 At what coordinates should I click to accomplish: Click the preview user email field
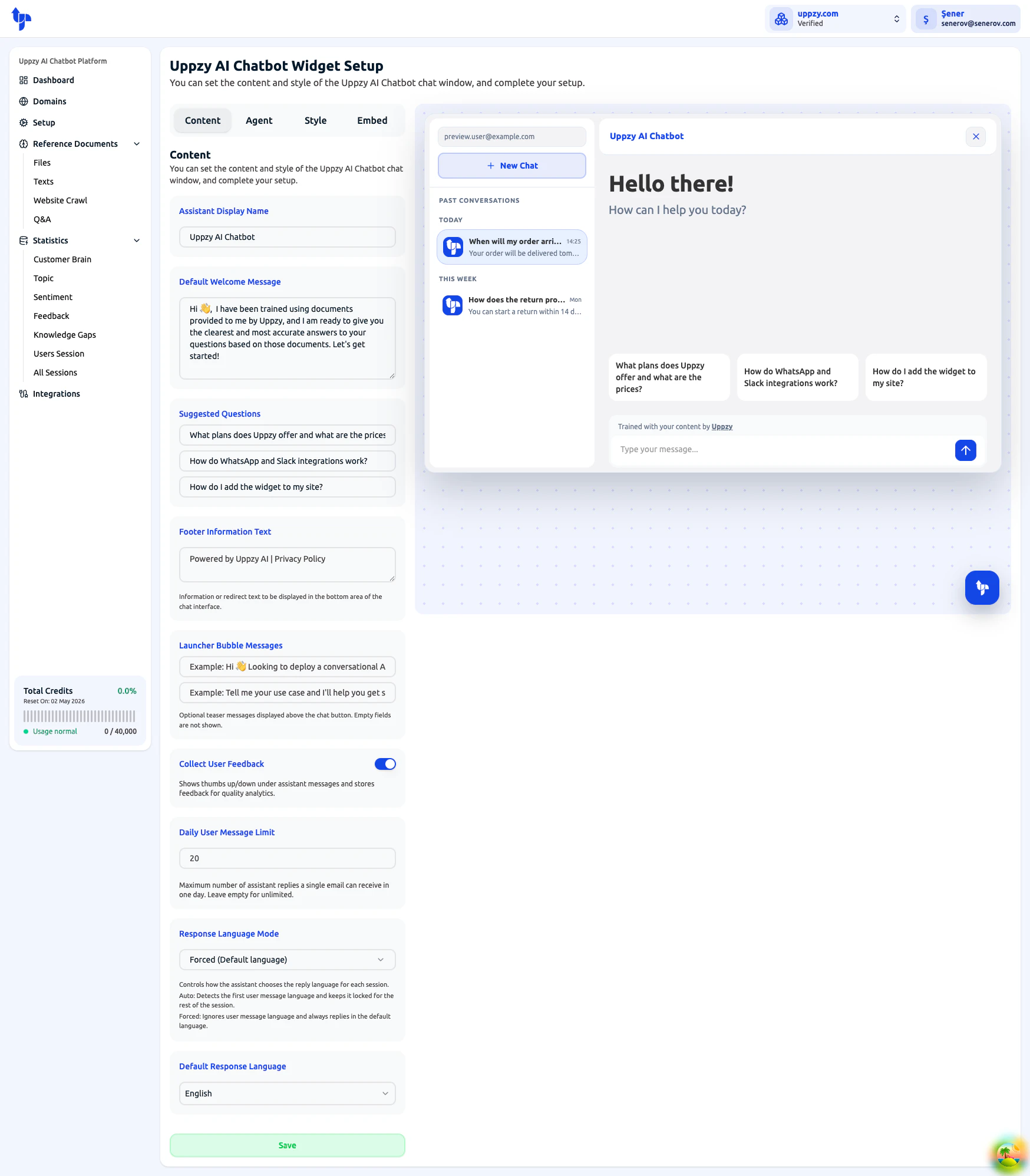(x=512, y=137)
